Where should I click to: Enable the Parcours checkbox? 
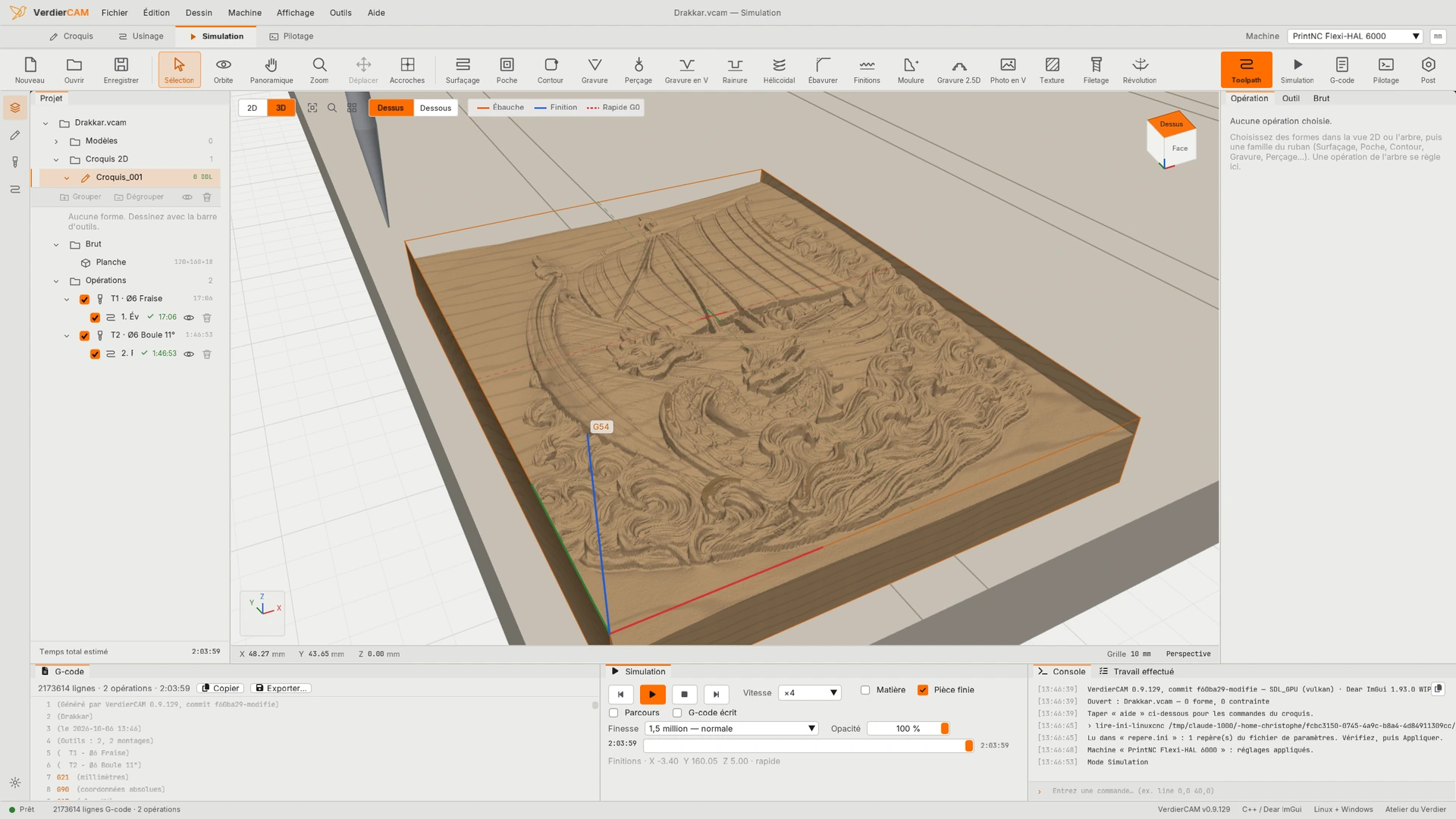(613, 713)
